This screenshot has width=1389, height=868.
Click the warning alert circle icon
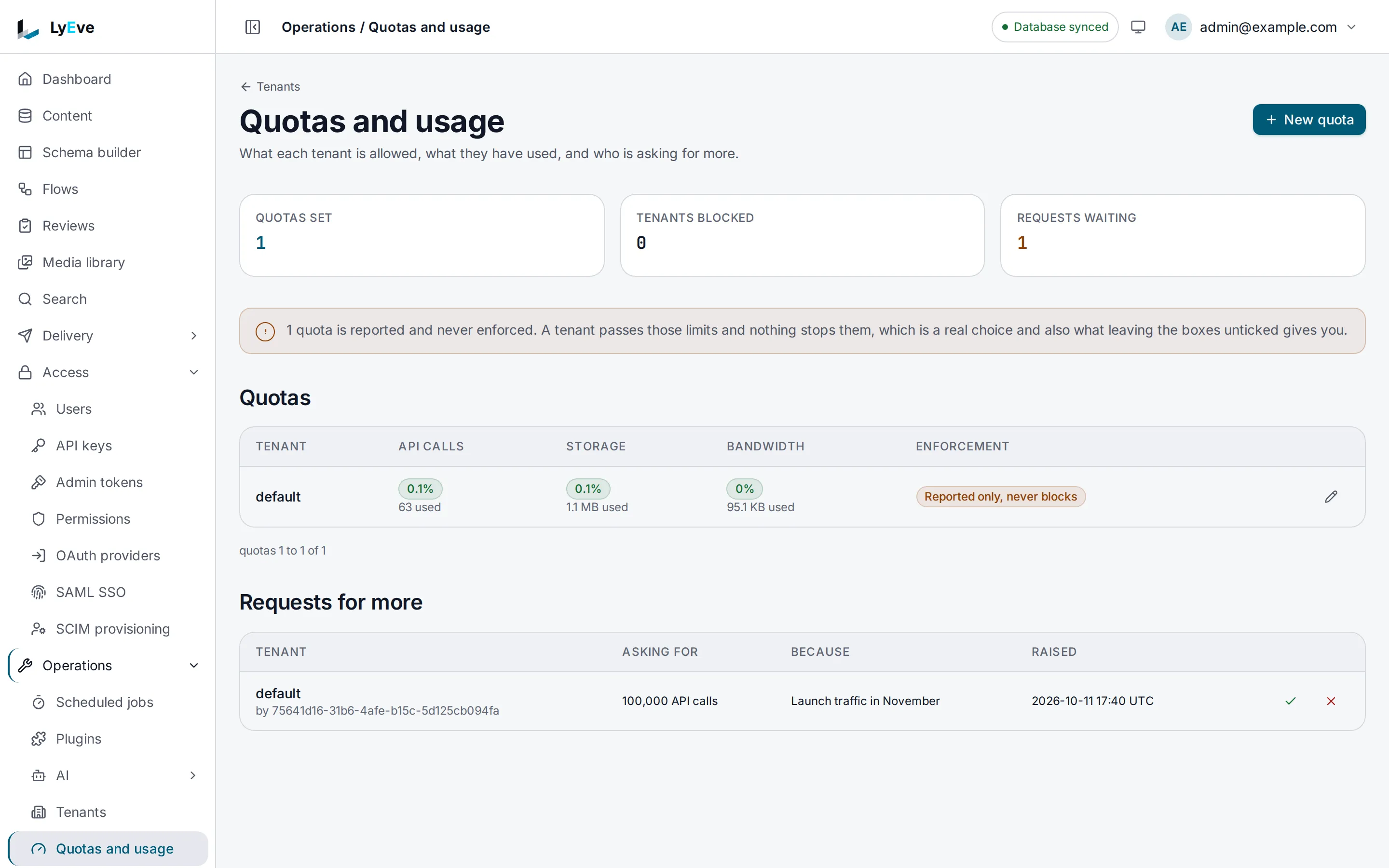coord(265,331)
